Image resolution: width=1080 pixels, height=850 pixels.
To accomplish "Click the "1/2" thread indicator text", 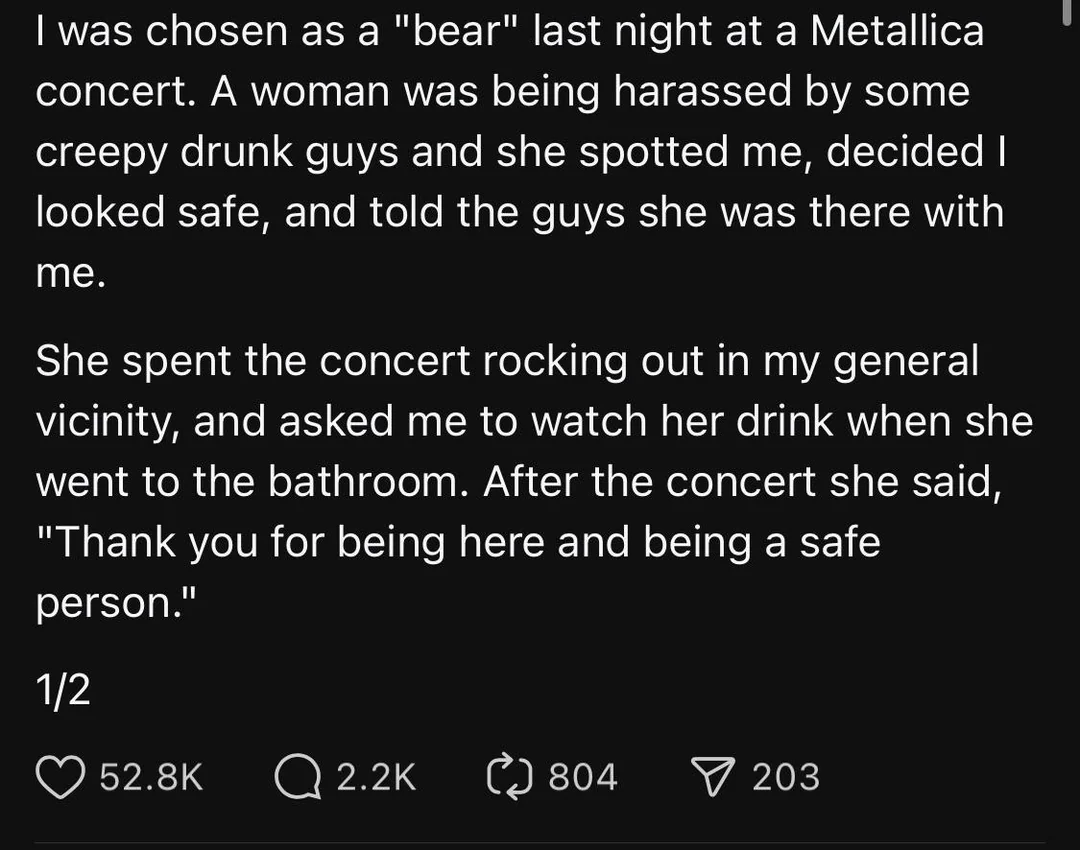I will point(63,691).
